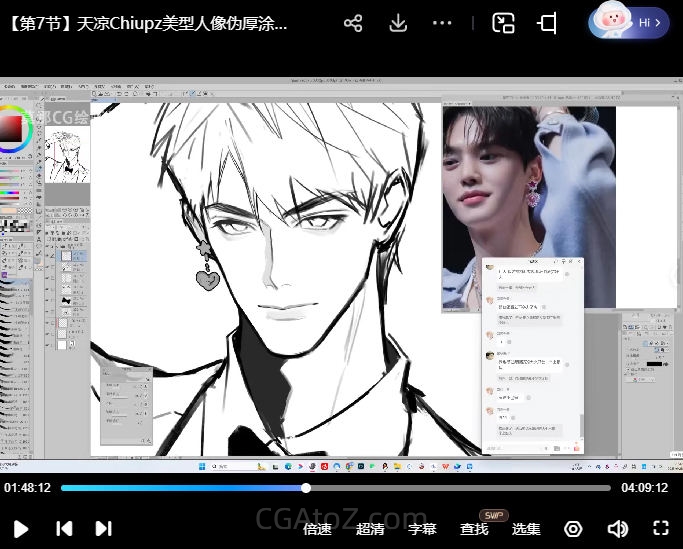683x549 pixels.
Task: Open the 超清 quality selector
Action: click(x=370, y=529)
